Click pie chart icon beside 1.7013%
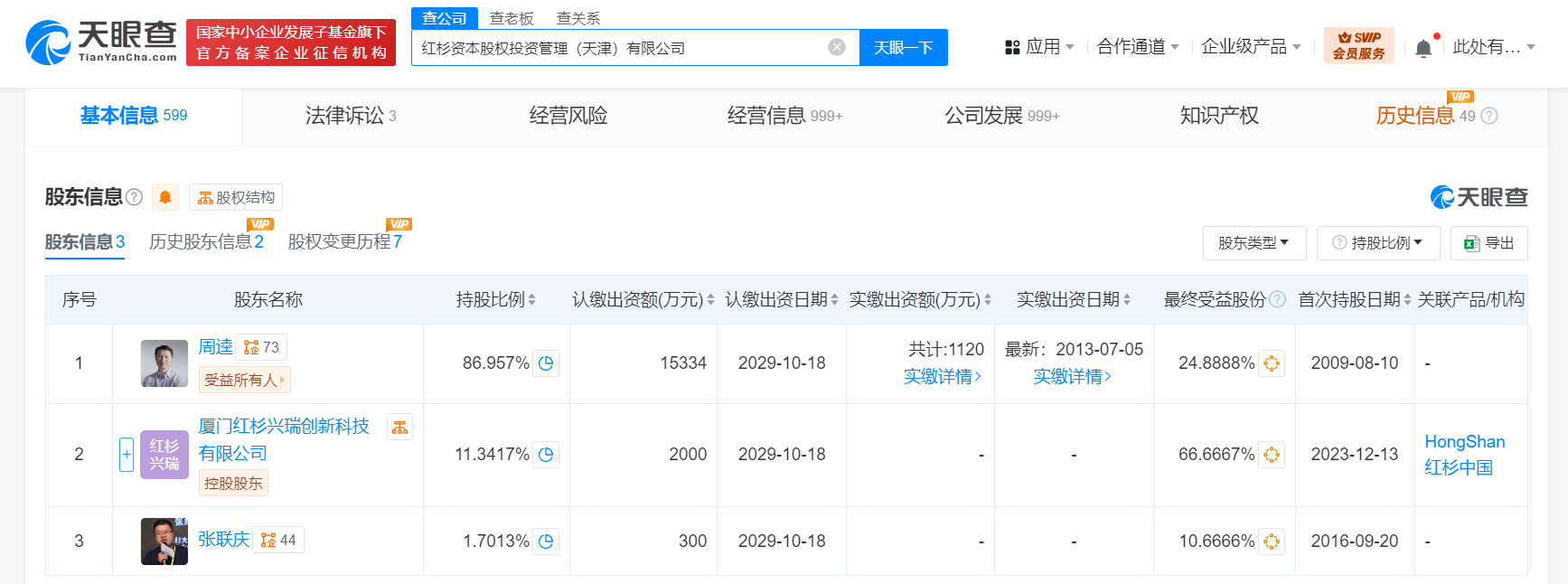This screenshot has height=584, width=1568. pyautogui.click(x=546, y=542)
